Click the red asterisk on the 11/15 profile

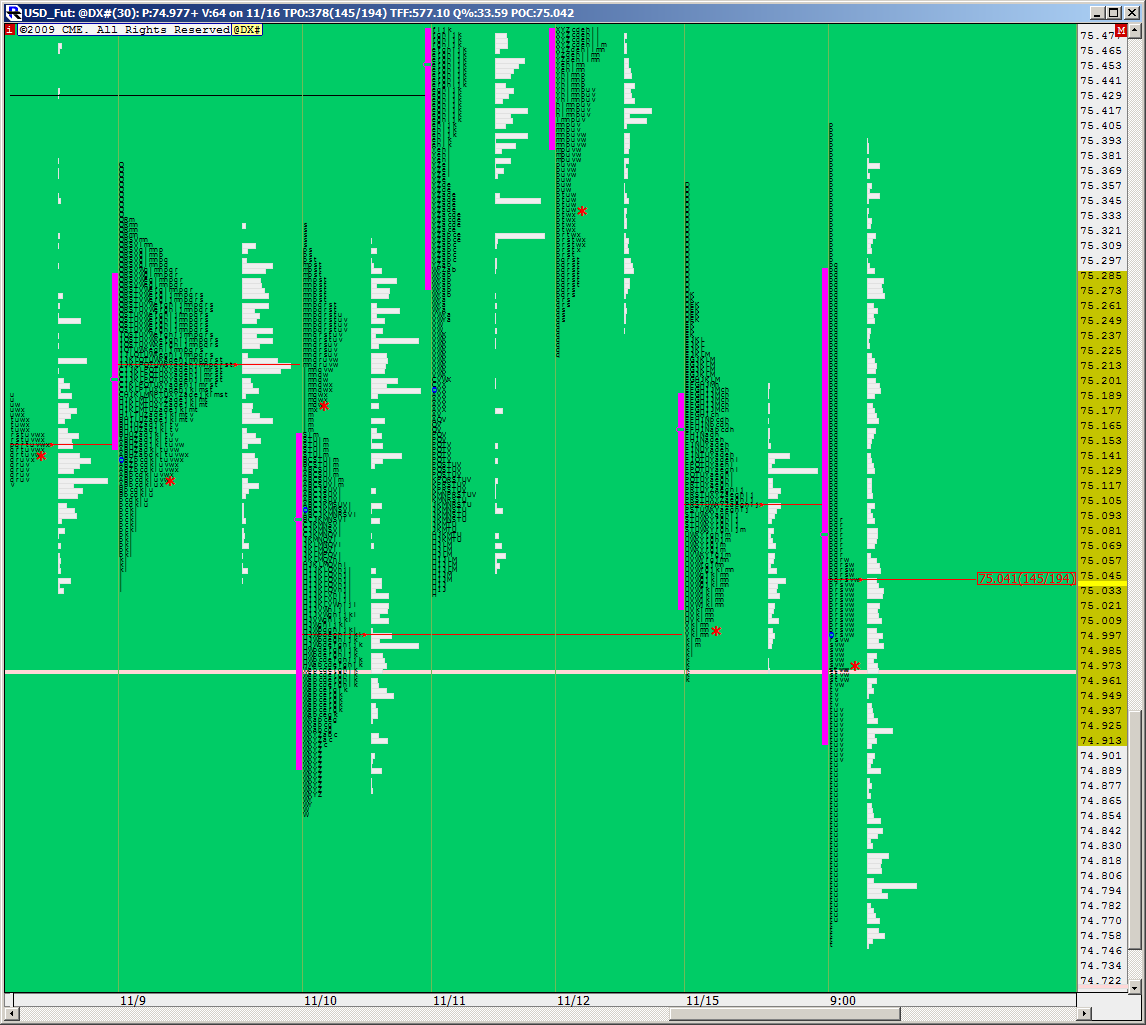716,632
